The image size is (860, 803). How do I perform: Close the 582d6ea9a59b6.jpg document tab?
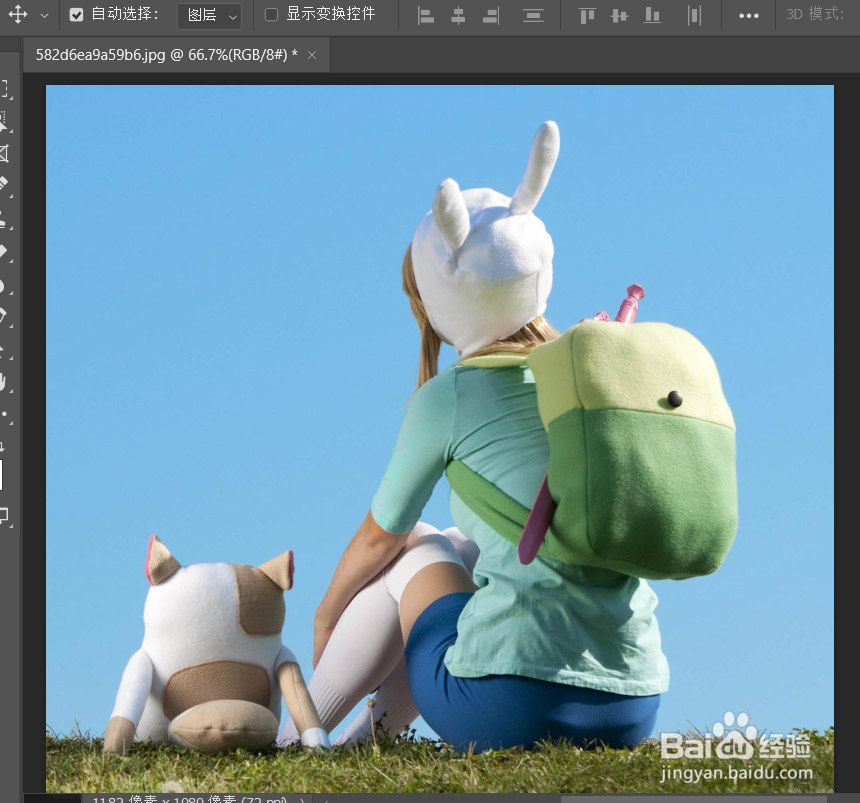coord(312,55)
